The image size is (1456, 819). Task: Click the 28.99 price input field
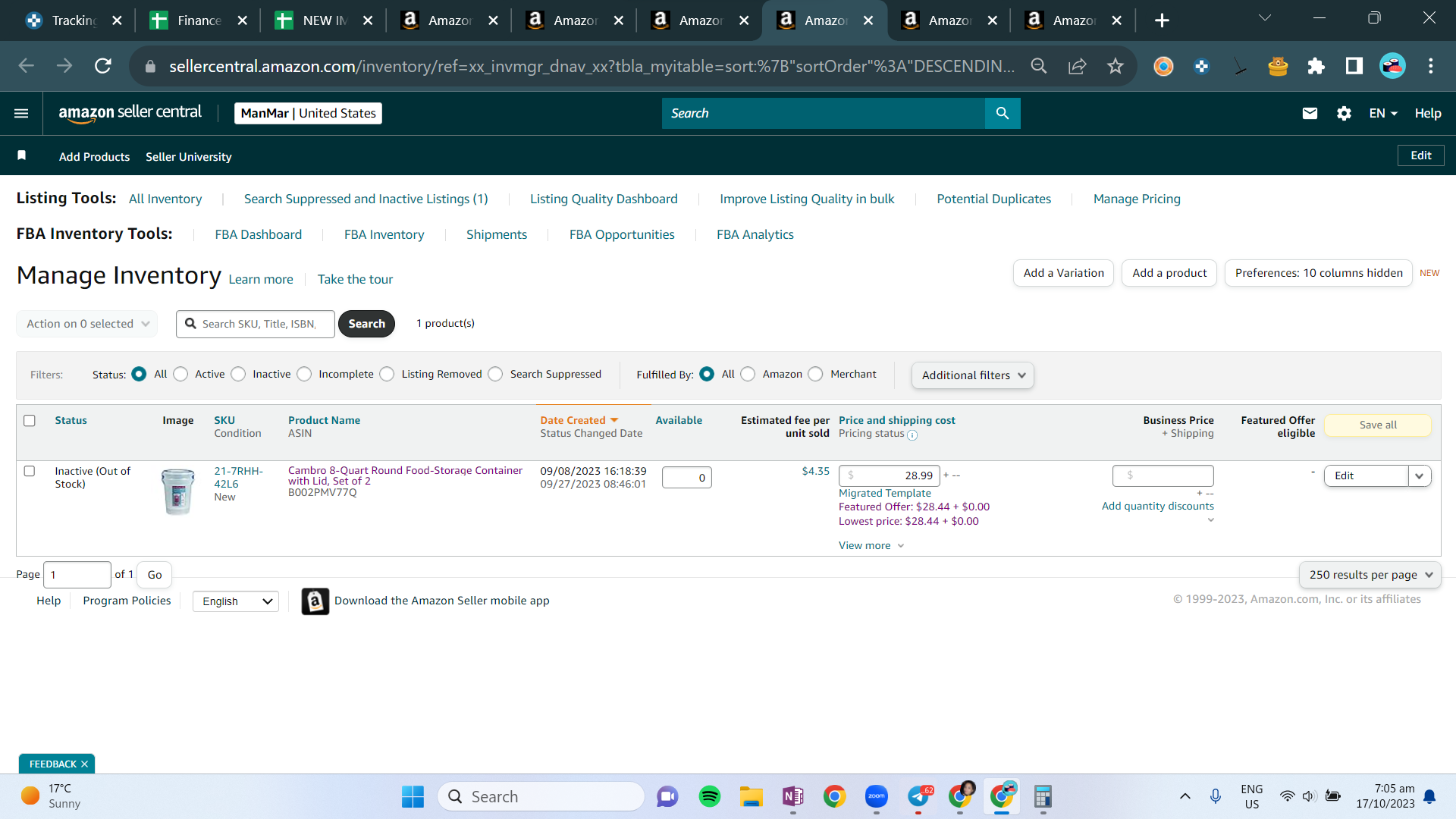890,476
